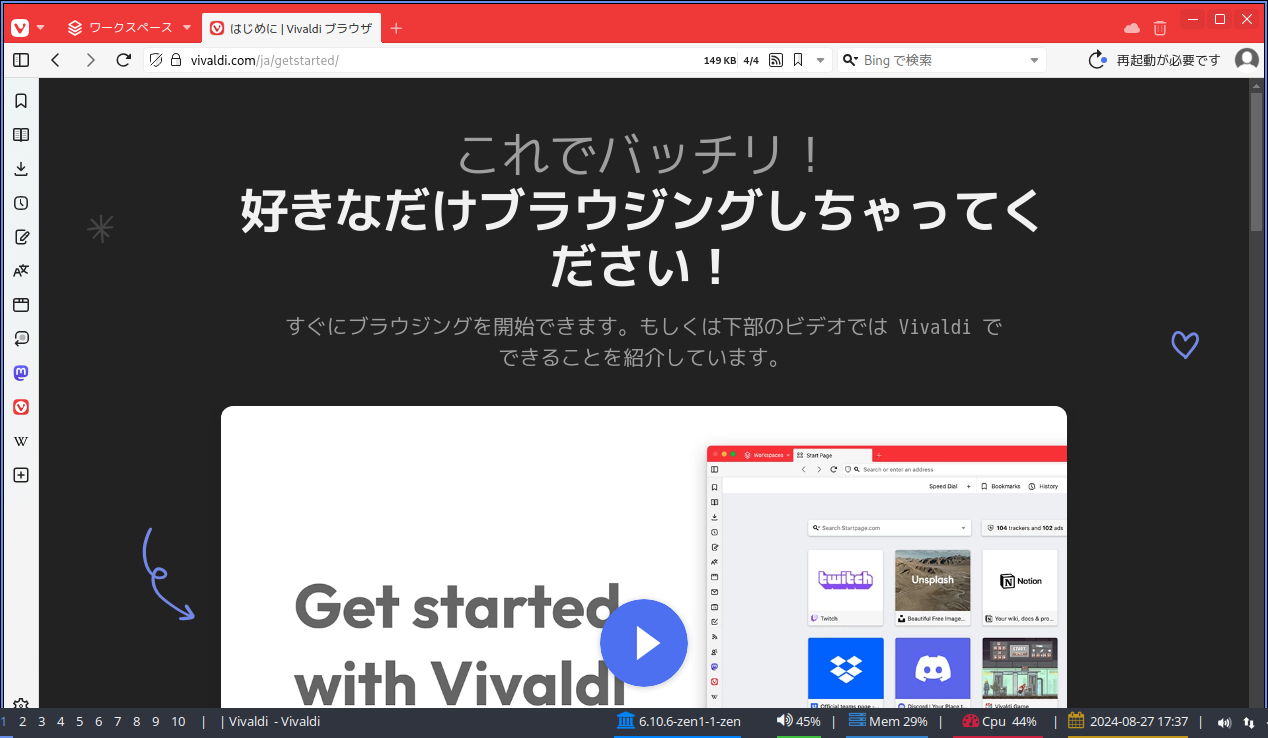Image resolution: width=1268 pixels, height=738 pixels.
Task: Click 再起動が必要です update button
Action: coord(1155,60)
